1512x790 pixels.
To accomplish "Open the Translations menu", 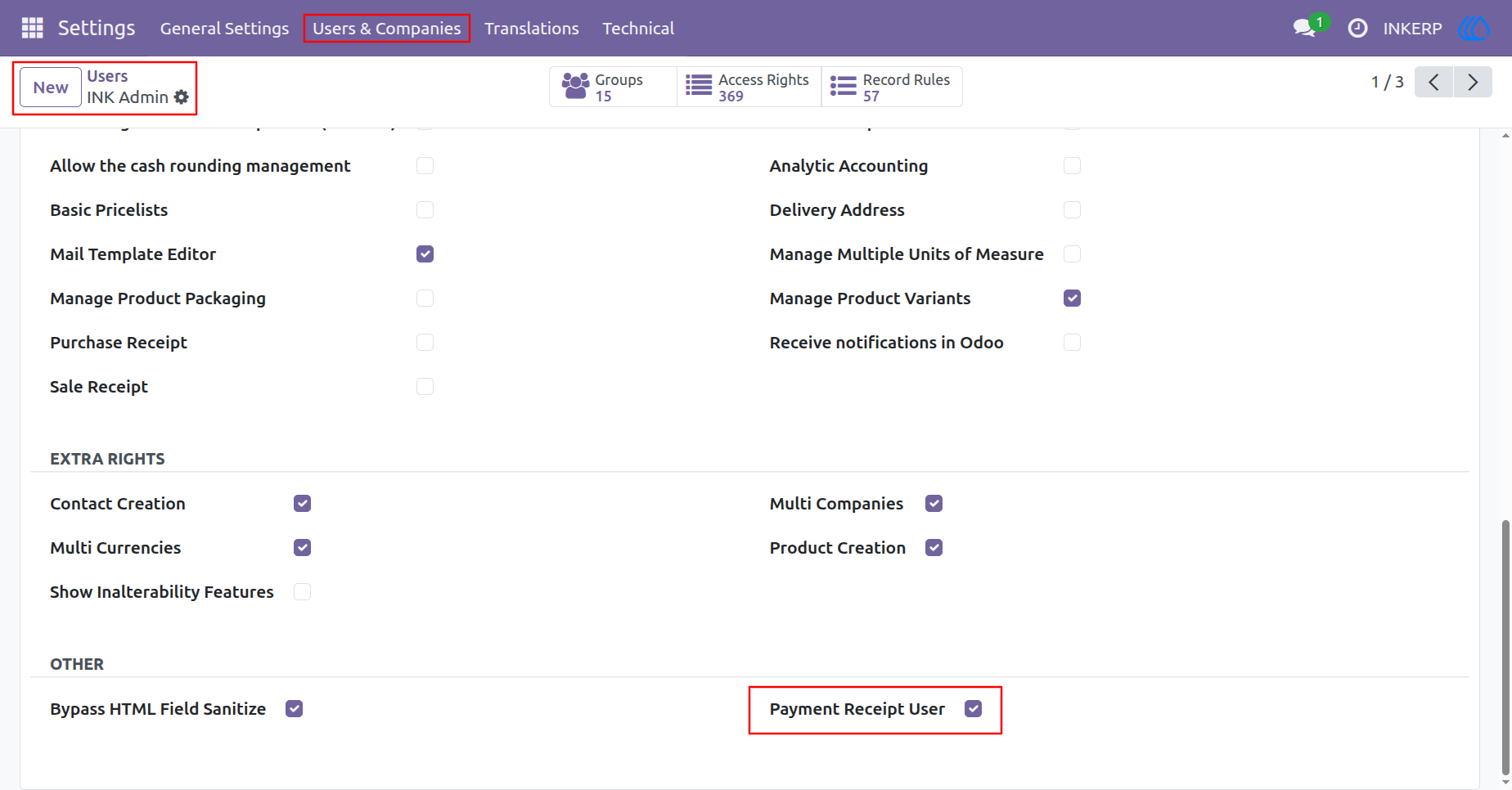I will click(x=532, y=29).
